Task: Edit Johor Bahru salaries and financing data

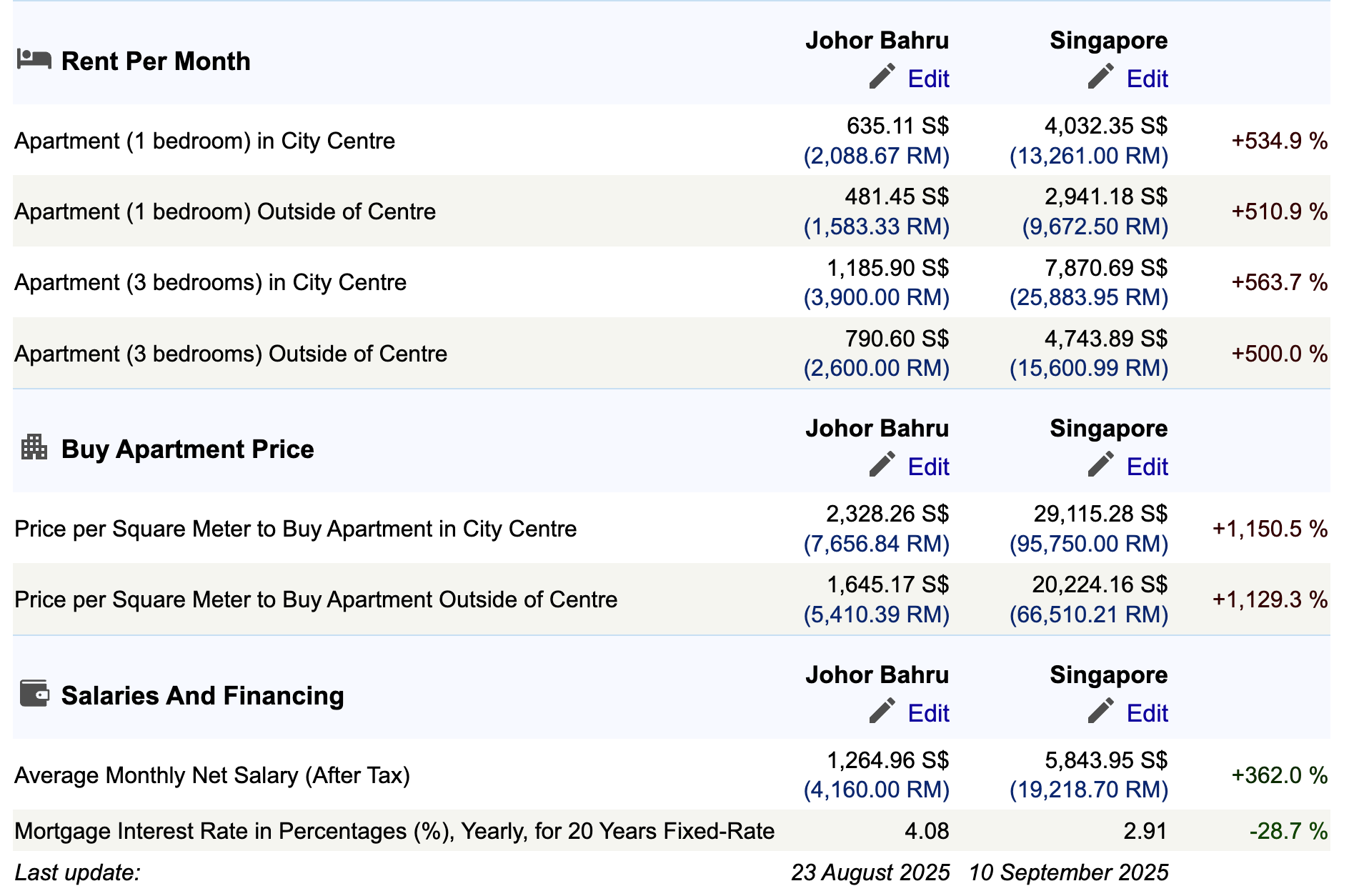Action: click(x=928, y=713)
